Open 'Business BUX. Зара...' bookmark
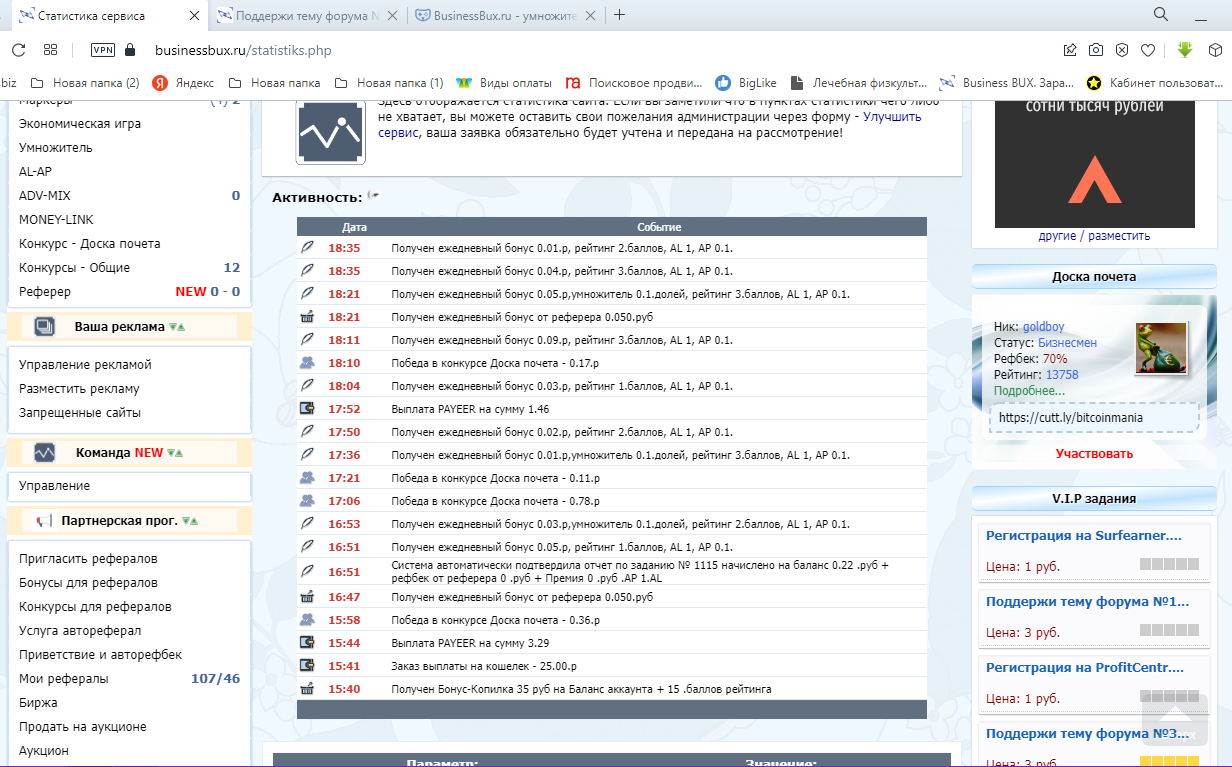The width and height of the screenshot is (1232, 767). 1006,83
